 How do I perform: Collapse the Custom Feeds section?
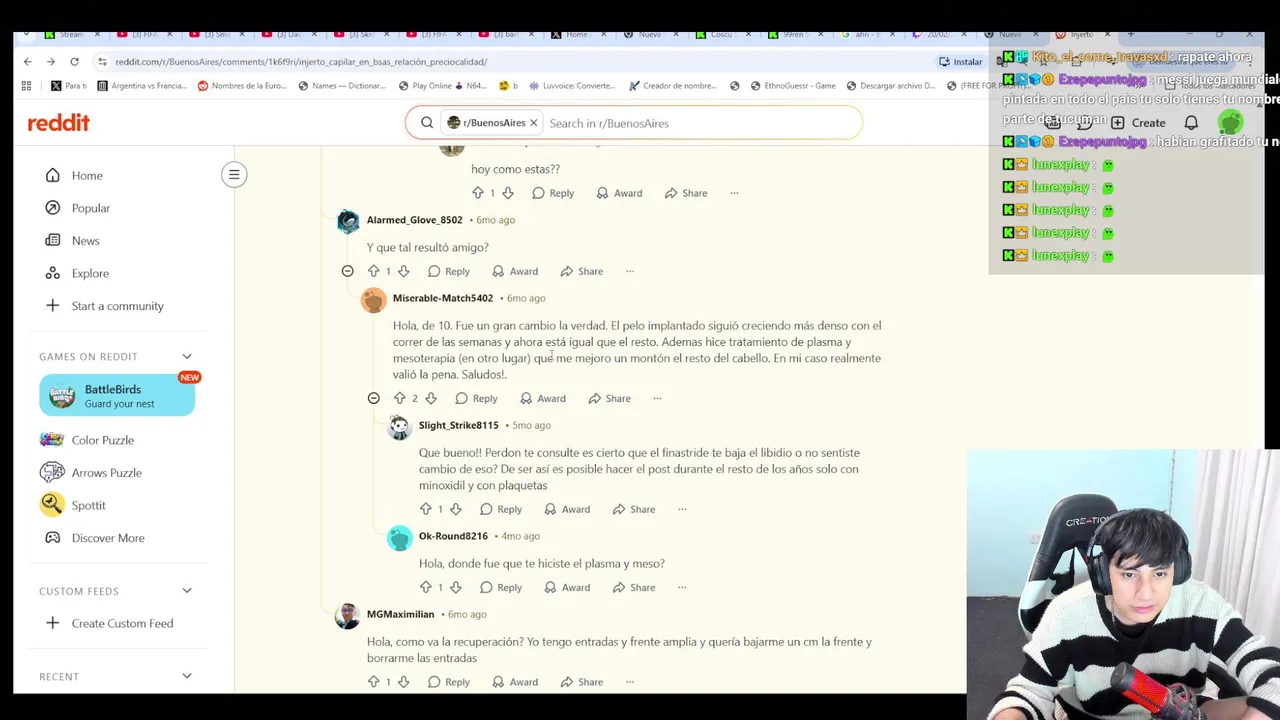(186, 591)
